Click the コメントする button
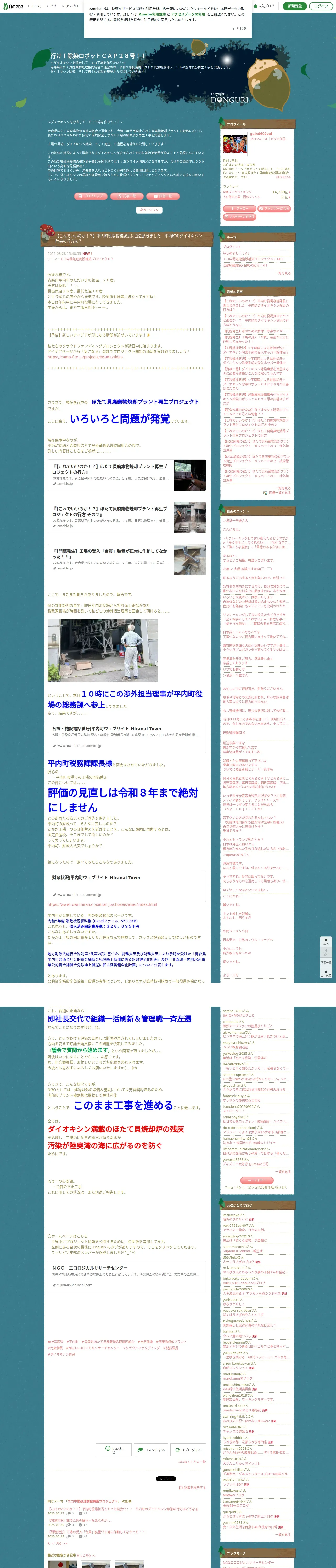Viewport: 336px width, 1568px height. (x=151, y=1449)
